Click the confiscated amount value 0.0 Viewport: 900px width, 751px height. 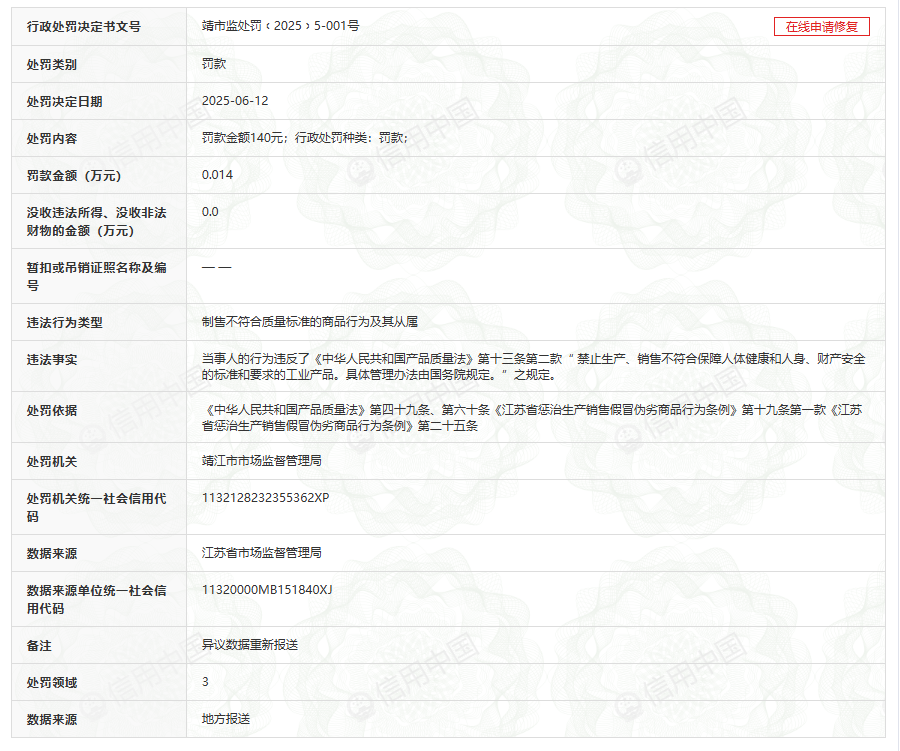click(x=210, y=212)
